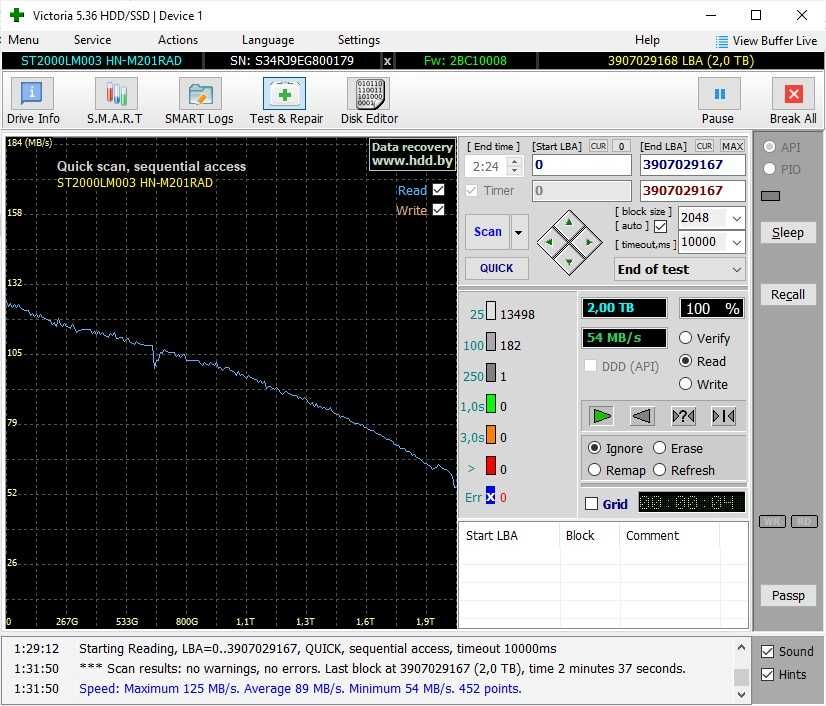The image size is (826, 706).
Task: Open the Service menu
Action: pos(93,40)
